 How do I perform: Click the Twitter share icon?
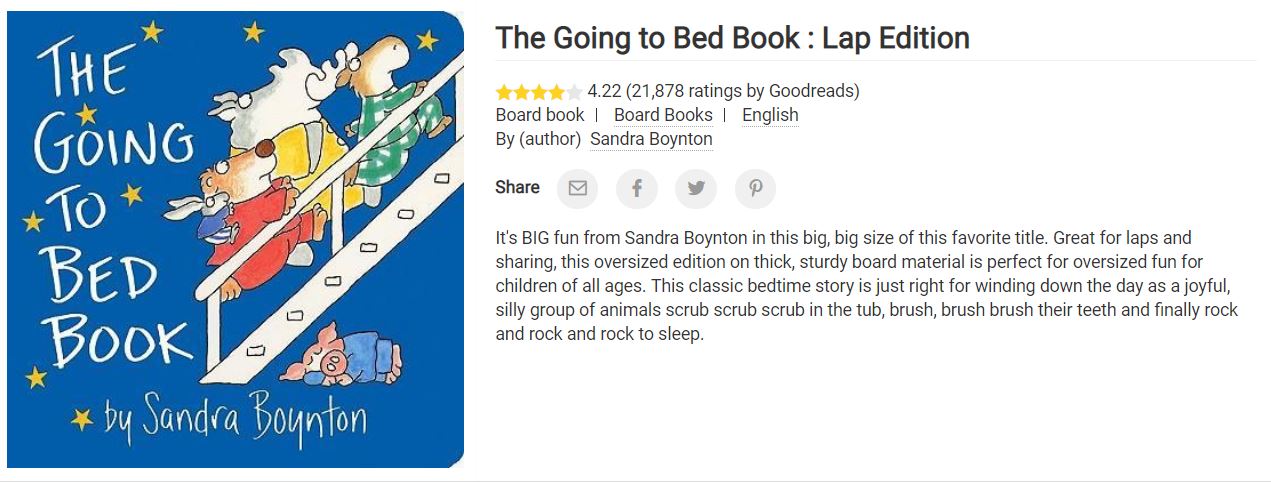tap(696, 188)
